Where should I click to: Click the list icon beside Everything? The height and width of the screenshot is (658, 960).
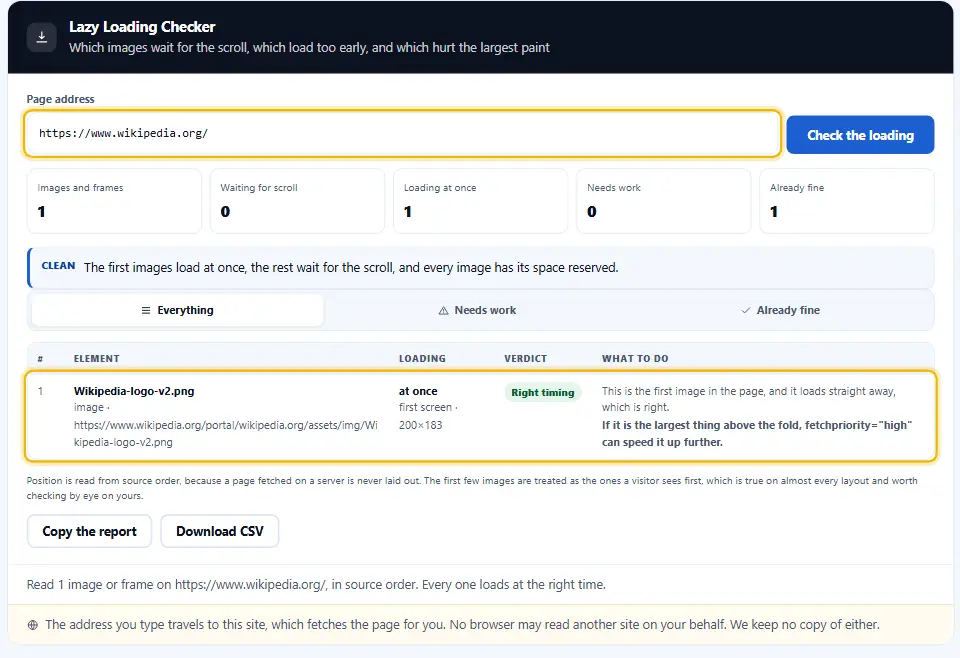coord(146,310)
